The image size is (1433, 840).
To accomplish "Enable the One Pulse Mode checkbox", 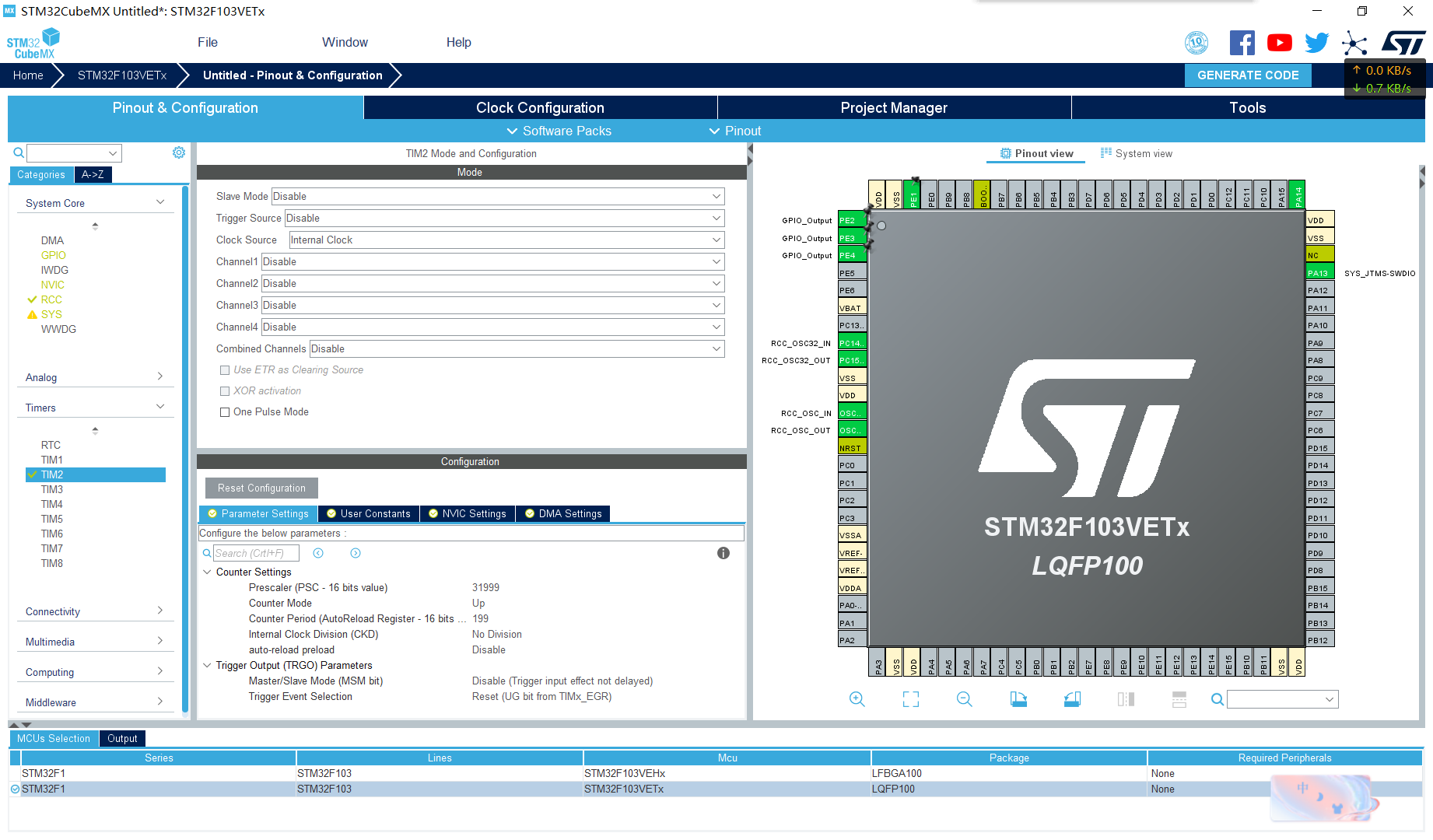I will [225, 411].
